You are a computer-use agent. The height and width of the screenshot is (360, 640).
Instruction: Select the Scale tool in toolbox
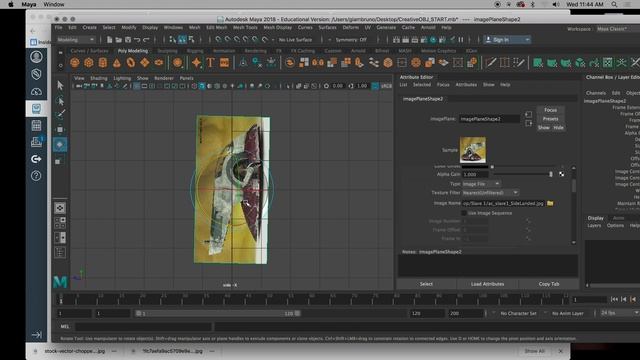[59, 160]
